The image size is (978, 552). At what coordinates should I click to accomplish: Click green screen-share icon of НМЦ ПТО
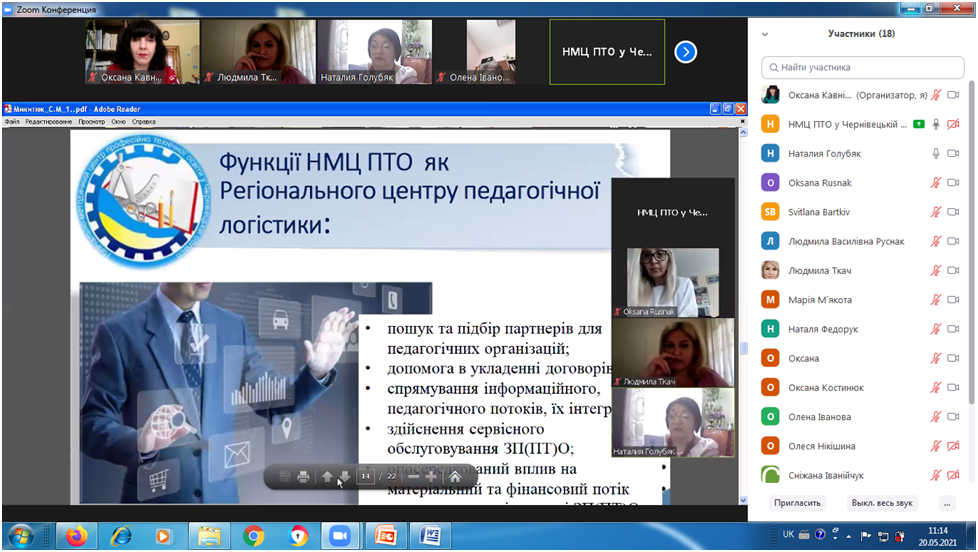coord(919,124)
